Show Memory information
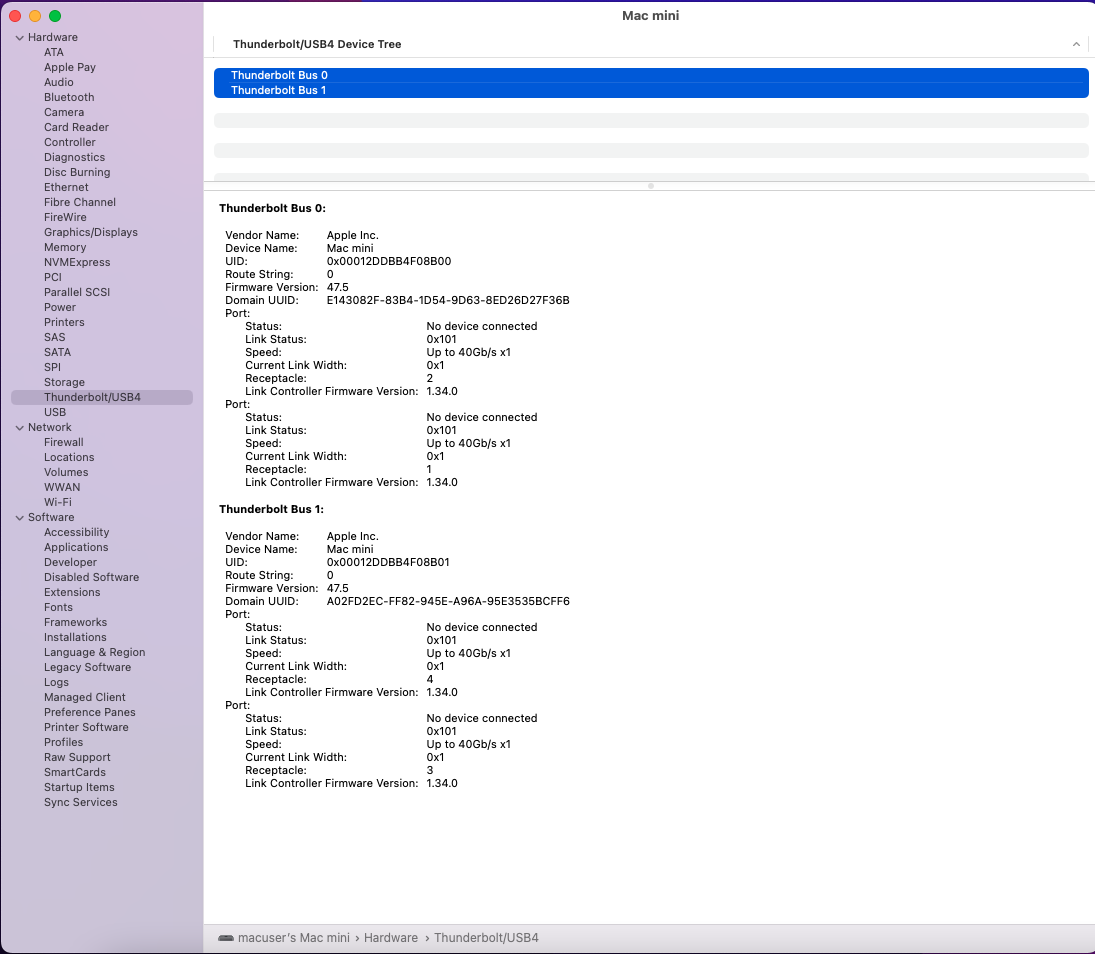The height and width of the screenshot is (954, 1095). click(x=65, y=247)
